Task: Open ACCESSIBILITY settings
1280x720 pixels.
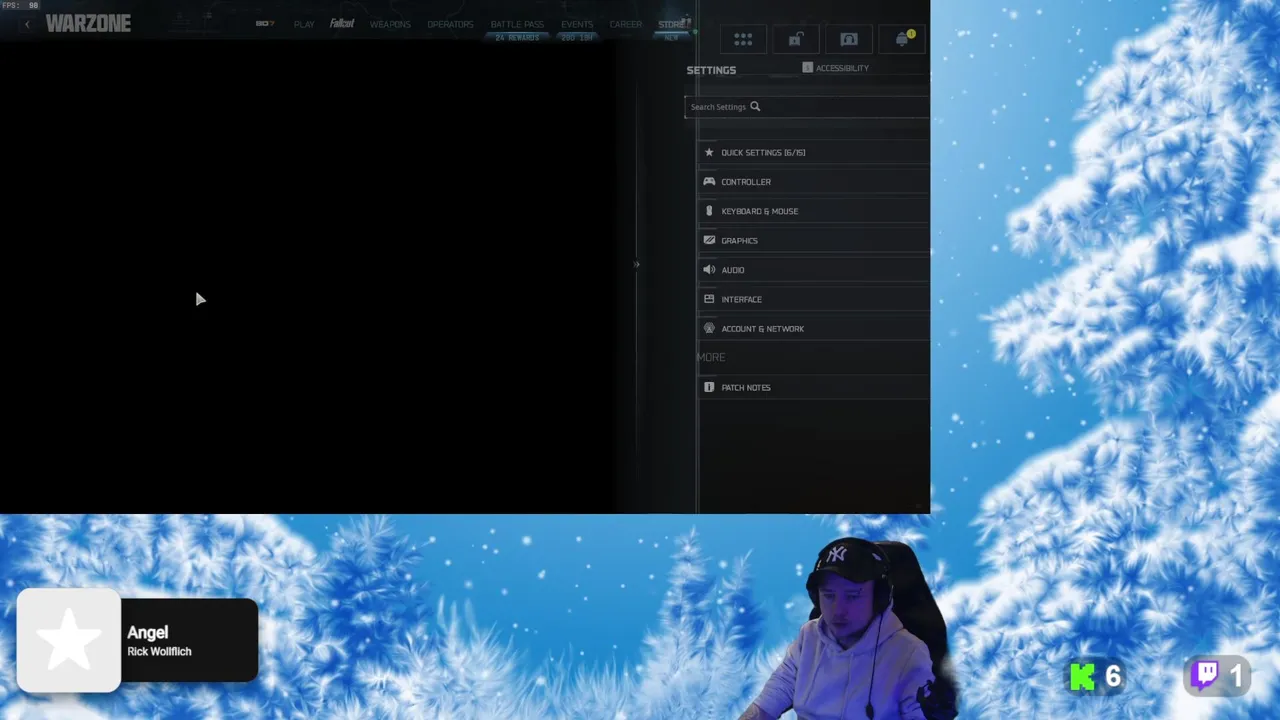Action: (836, 68)
